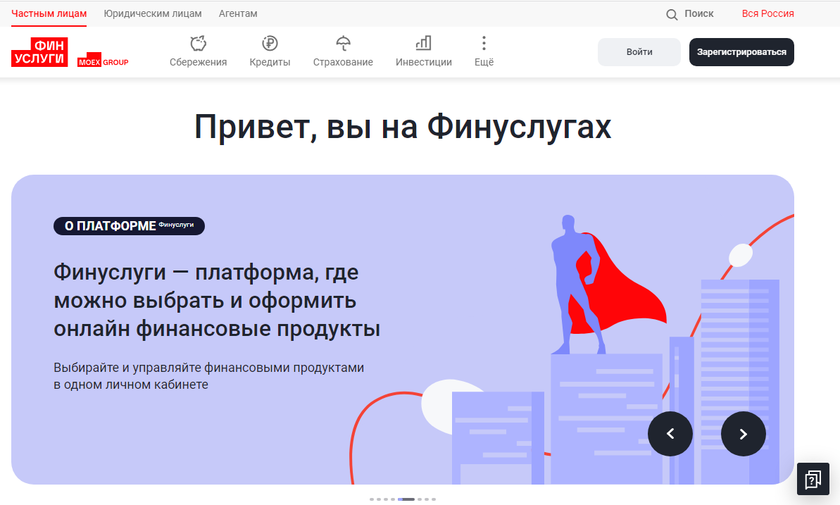Click the MOEX Group logo
Viewport: 840px width, 505px height.
click(103, 59)
